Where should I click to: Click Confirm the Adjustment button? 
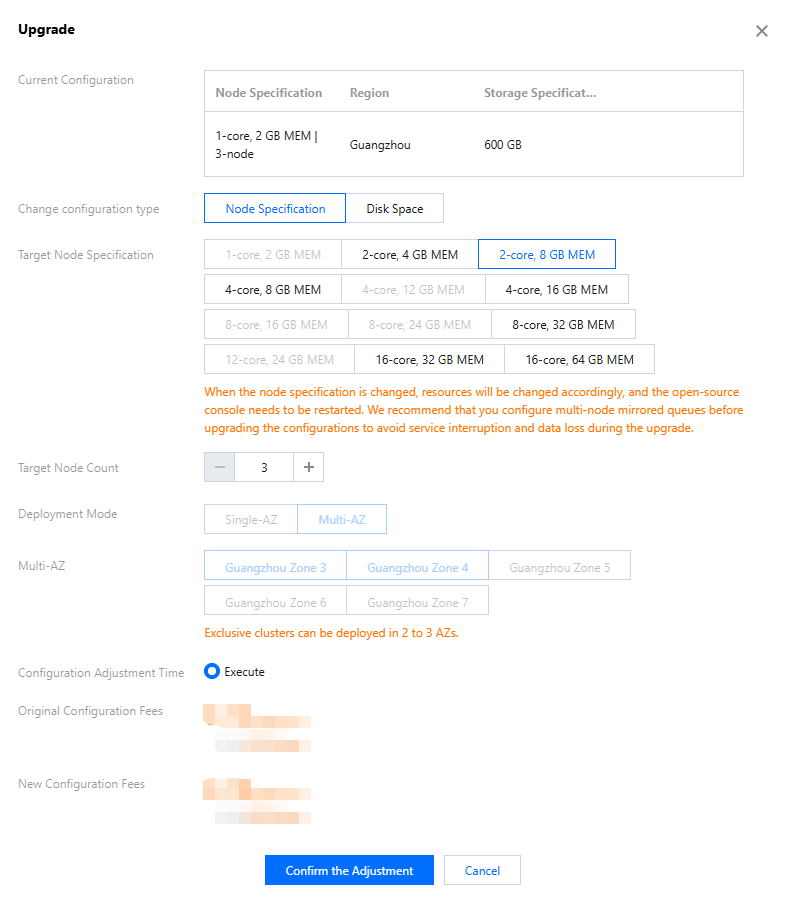pyautogui.click(x=349, y=871)
